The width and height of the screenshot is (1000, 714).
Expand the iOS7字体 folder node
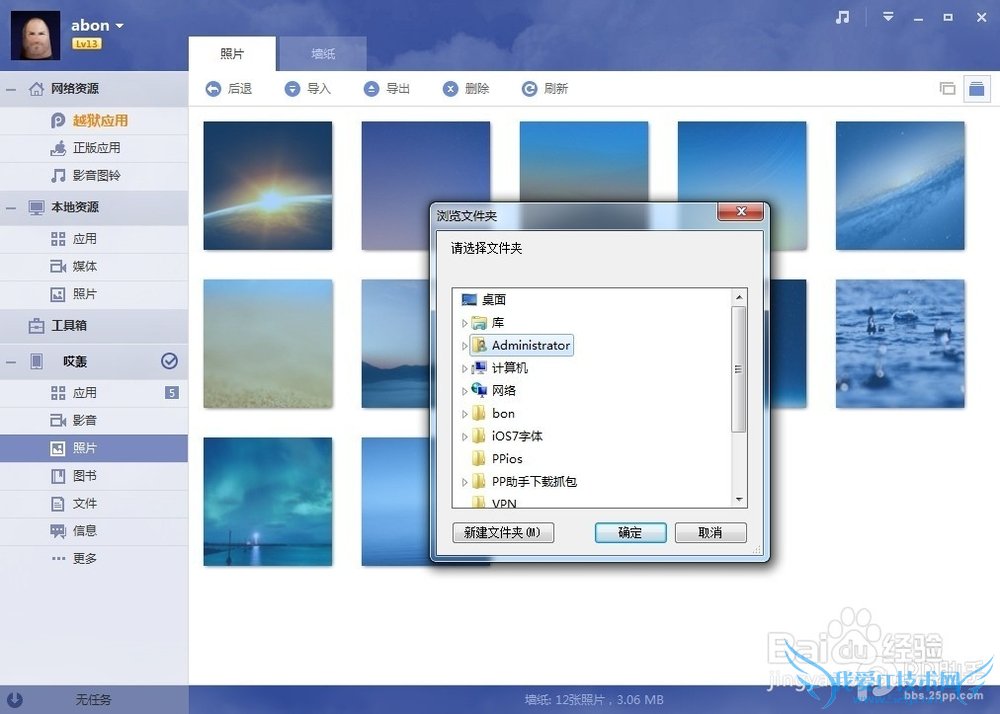click(x=464, y=437)
